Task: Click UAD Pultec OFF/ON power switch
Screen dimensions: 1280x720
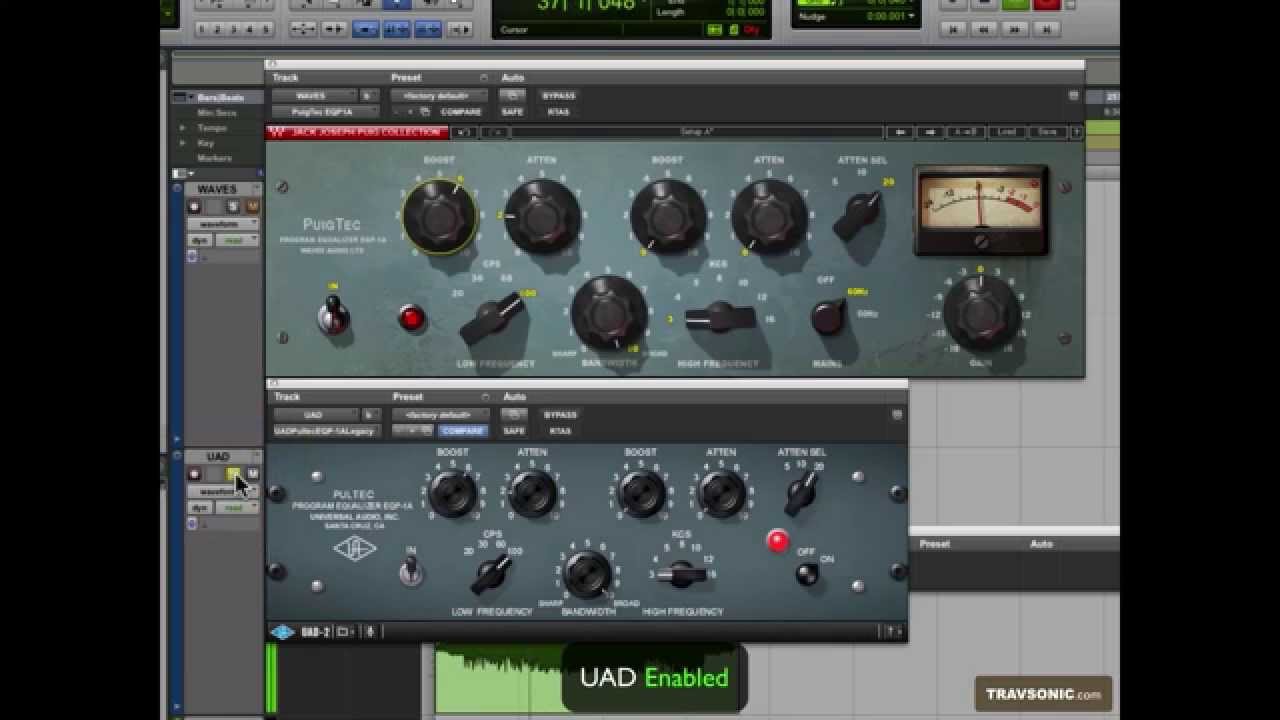Action: point(807,574)
